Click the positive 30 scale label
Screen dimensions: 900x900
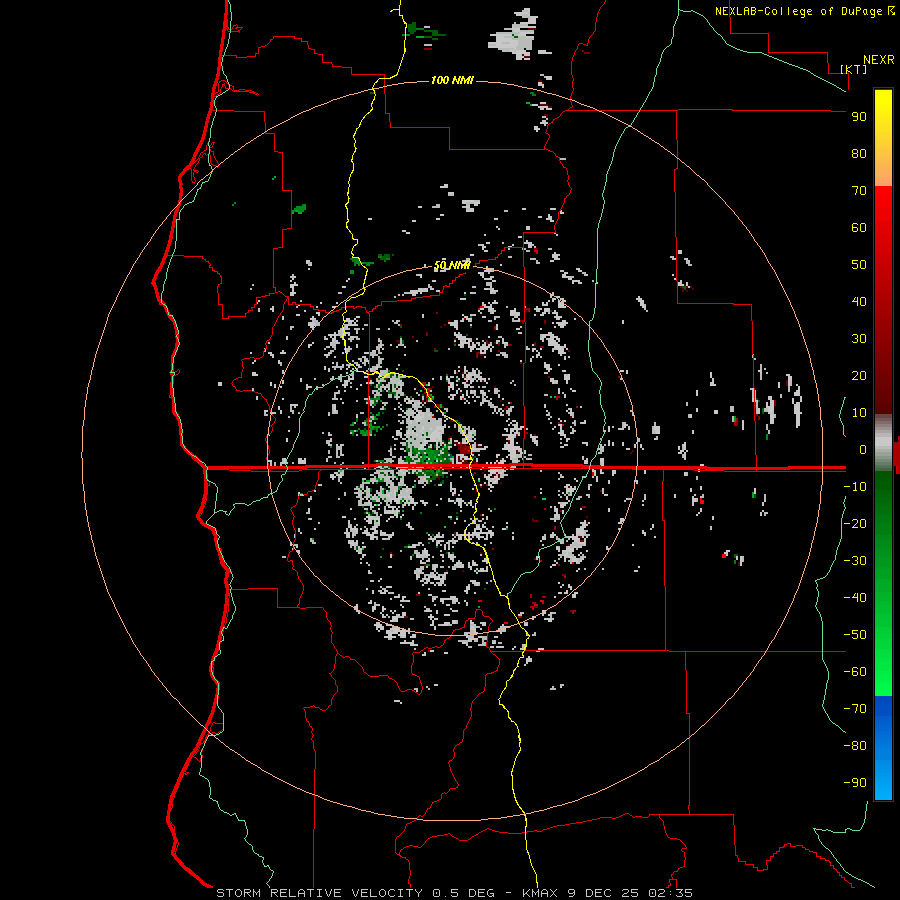click(859, 339)
